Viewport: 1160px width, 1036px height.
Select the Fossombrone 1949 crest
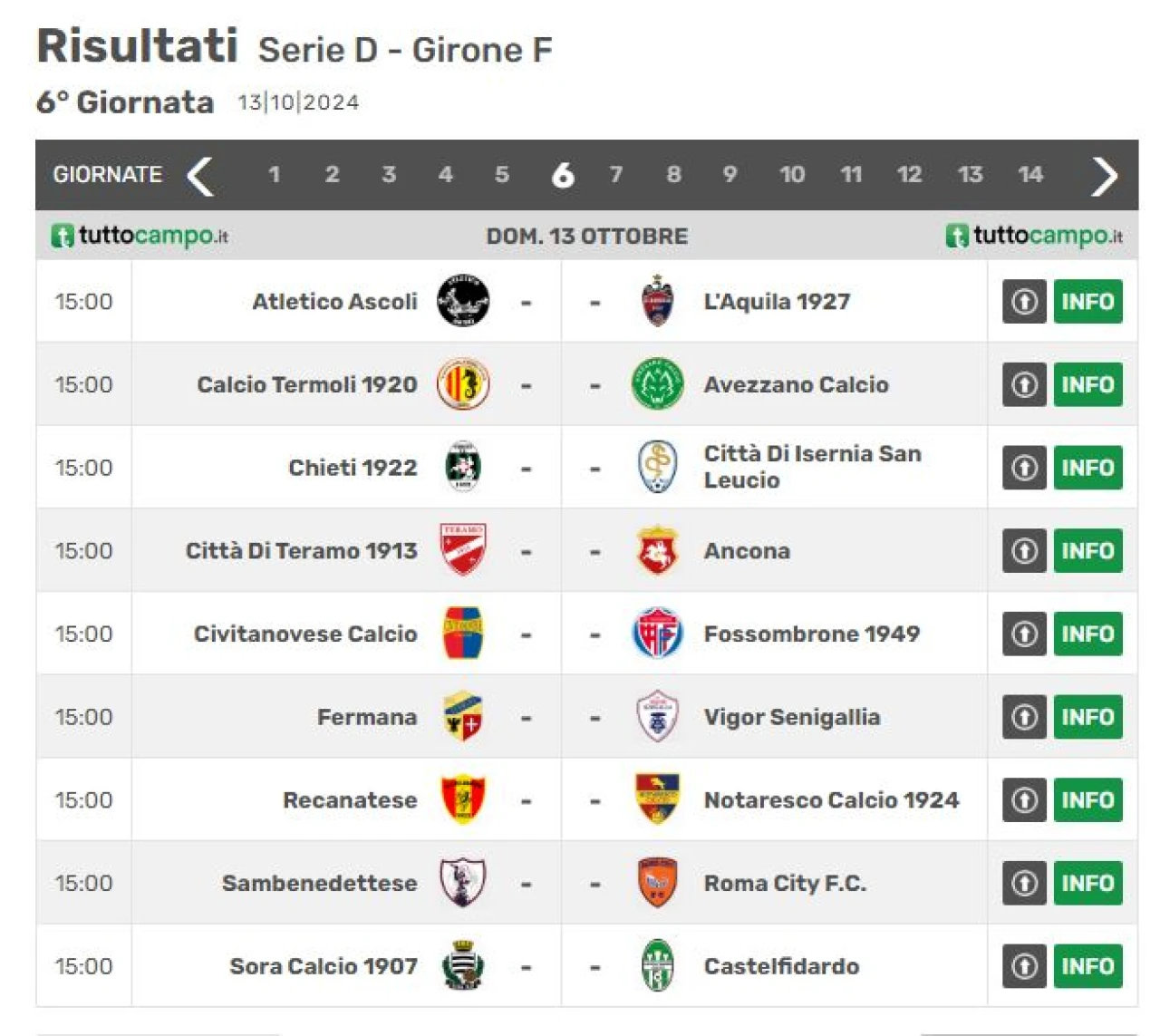click(657, 634)
